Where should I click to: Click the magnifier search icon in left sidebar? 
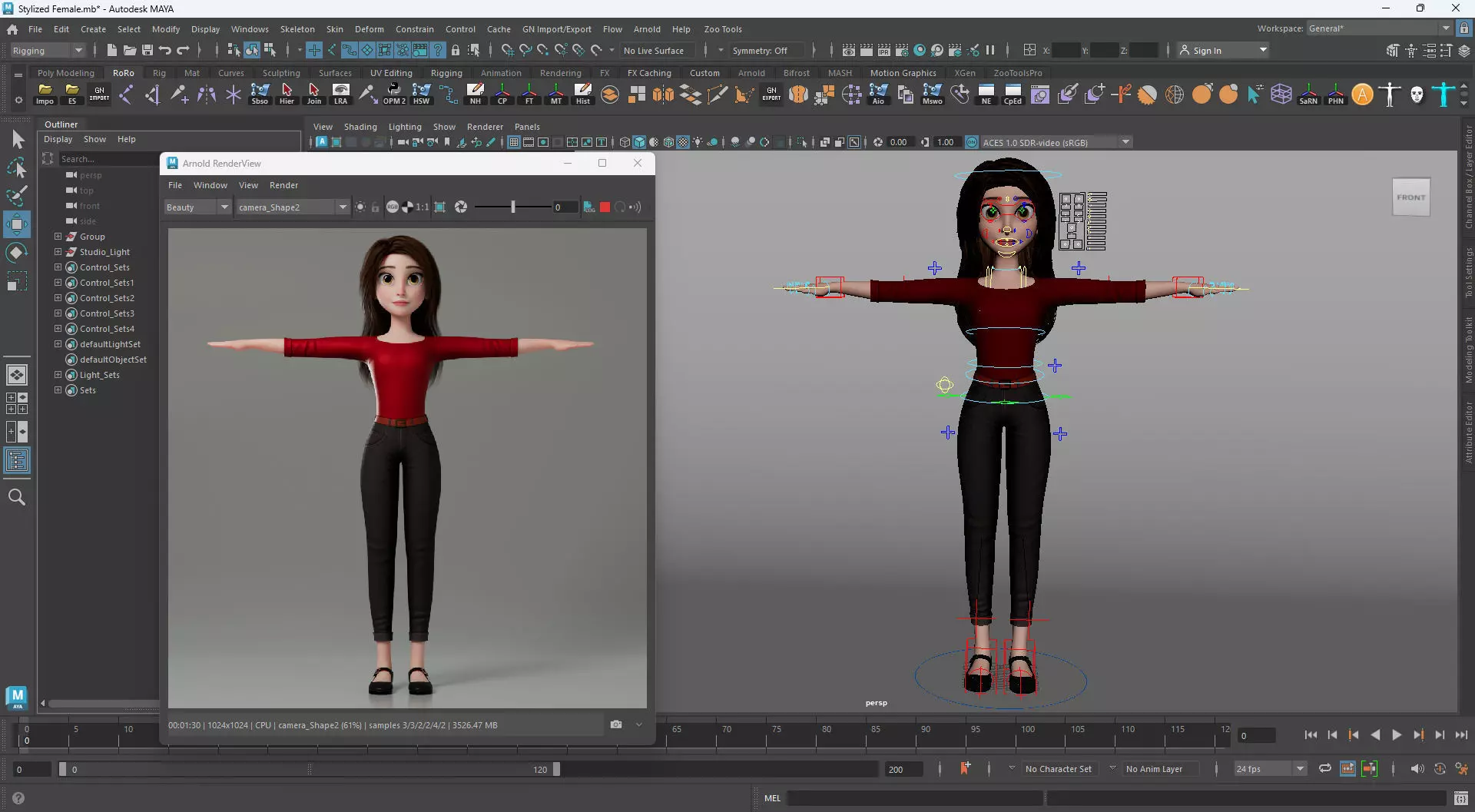click(x=16, y=497)
